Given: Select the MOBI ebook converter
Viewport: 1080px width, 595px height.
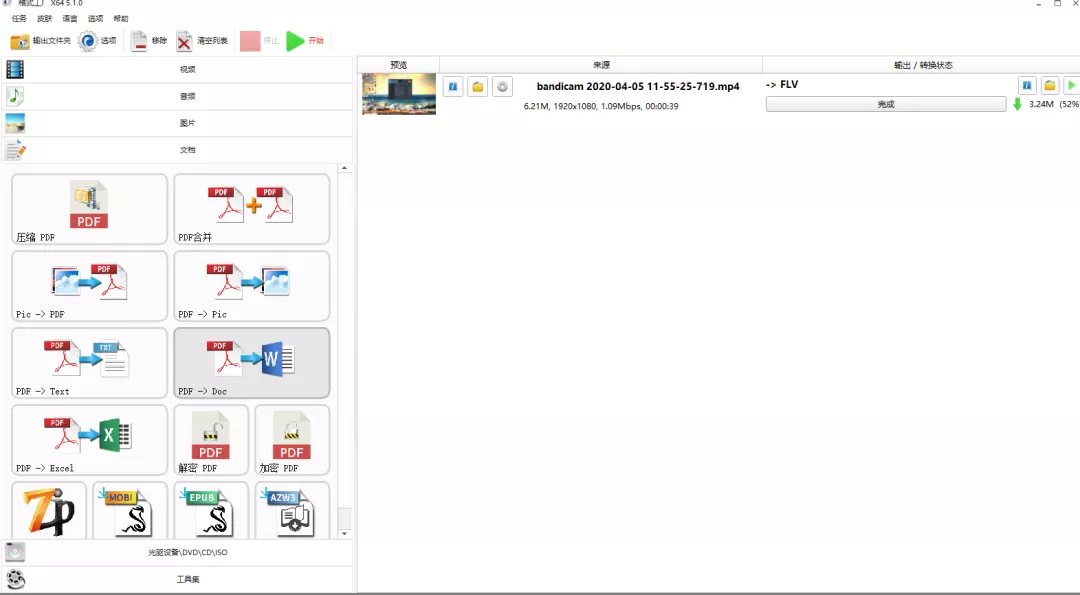Looking at the screenshot, I should [130, 510].
